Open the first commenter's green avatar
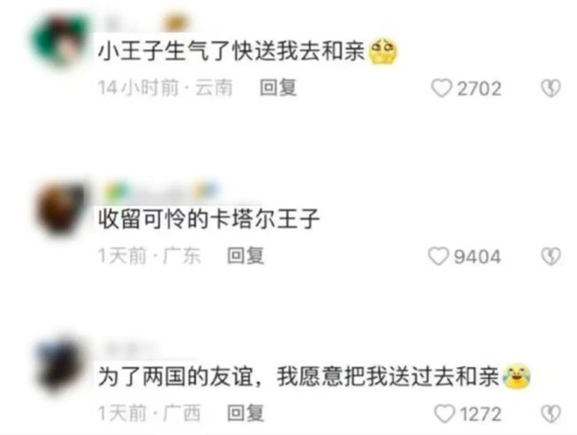This screenshot has height=435, width=577. pos(61,40)
